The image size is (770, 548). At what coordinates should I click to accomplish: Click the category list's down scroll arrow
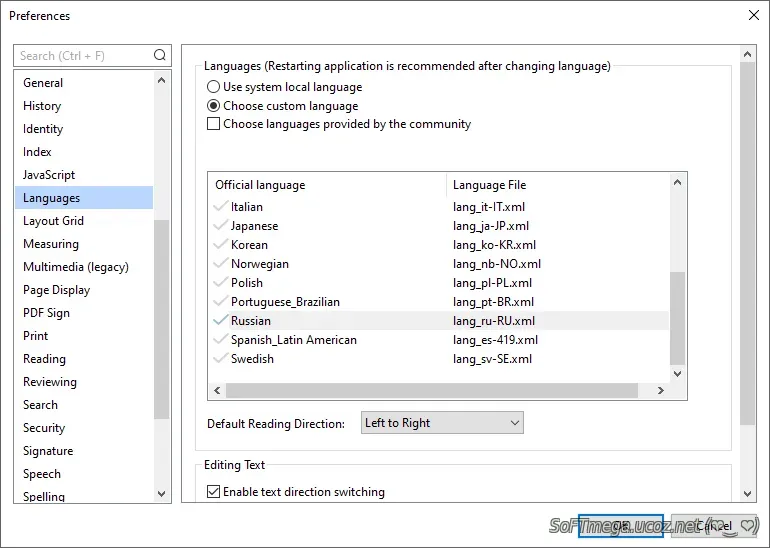pyautogui.click(x=162, y=493)
